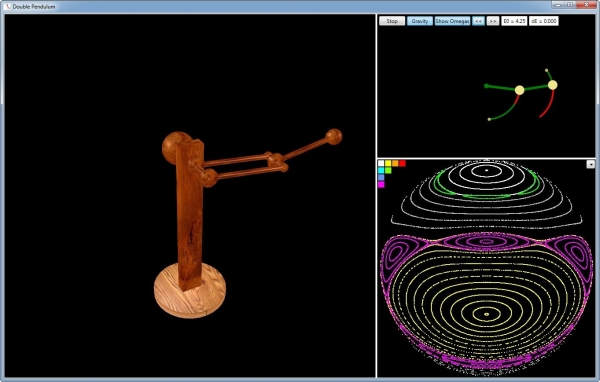Select the red color swatch
The height and width of the screenshot is (382, 600).
(x=402, y=163)
